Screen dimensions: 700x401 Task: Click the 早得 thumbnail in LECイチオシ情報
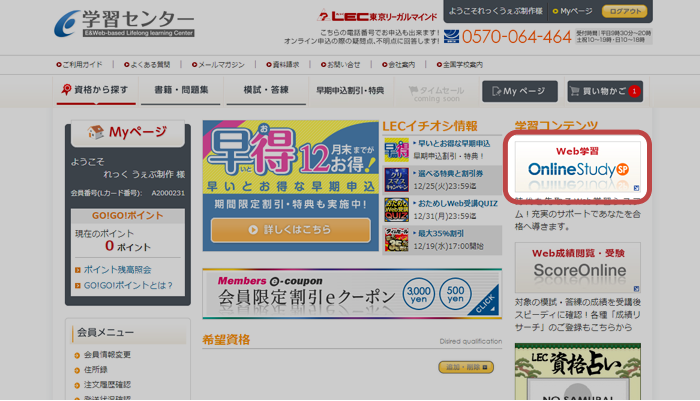[x=396, y=150]
